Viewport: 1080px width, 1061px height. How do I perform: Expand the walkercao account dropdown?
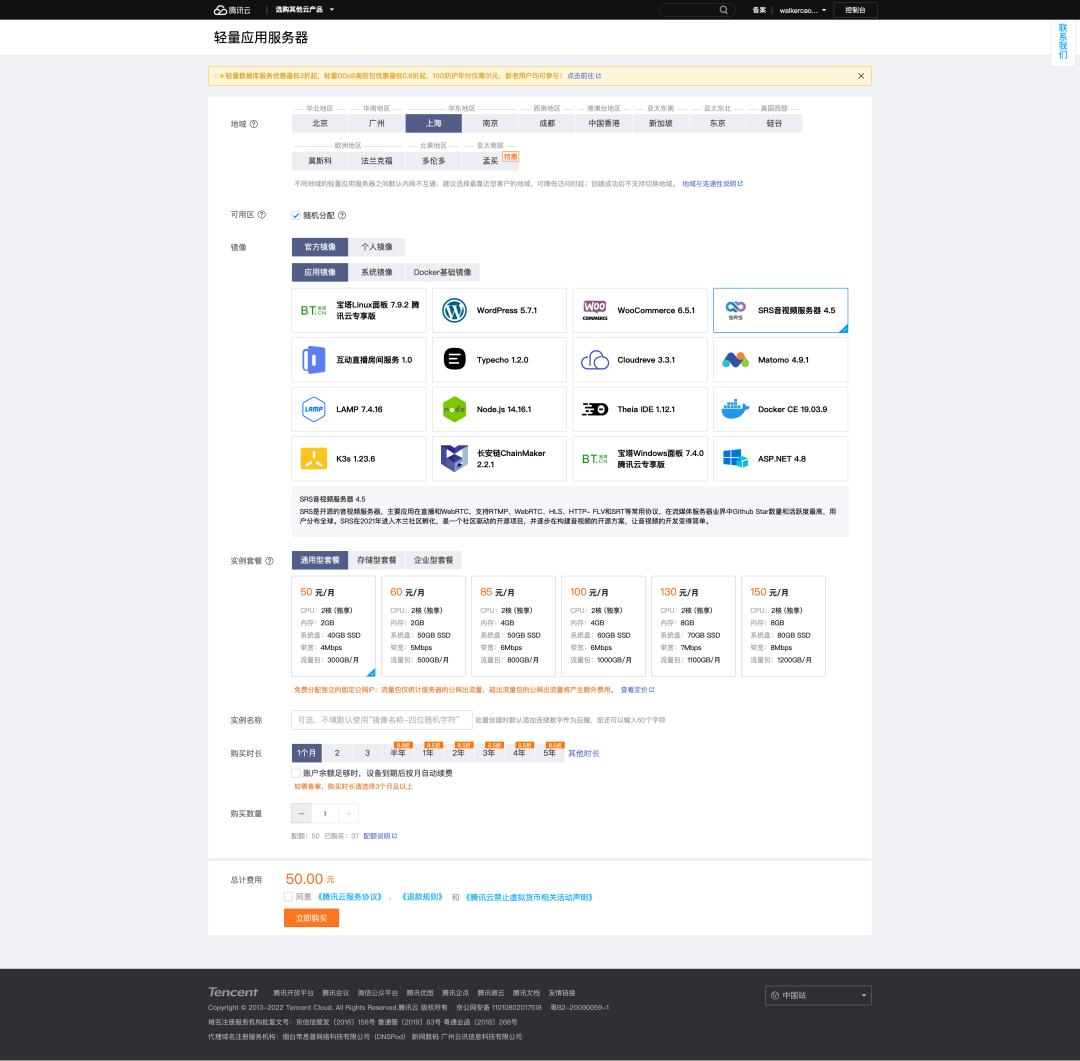click(x=803, y=10)
